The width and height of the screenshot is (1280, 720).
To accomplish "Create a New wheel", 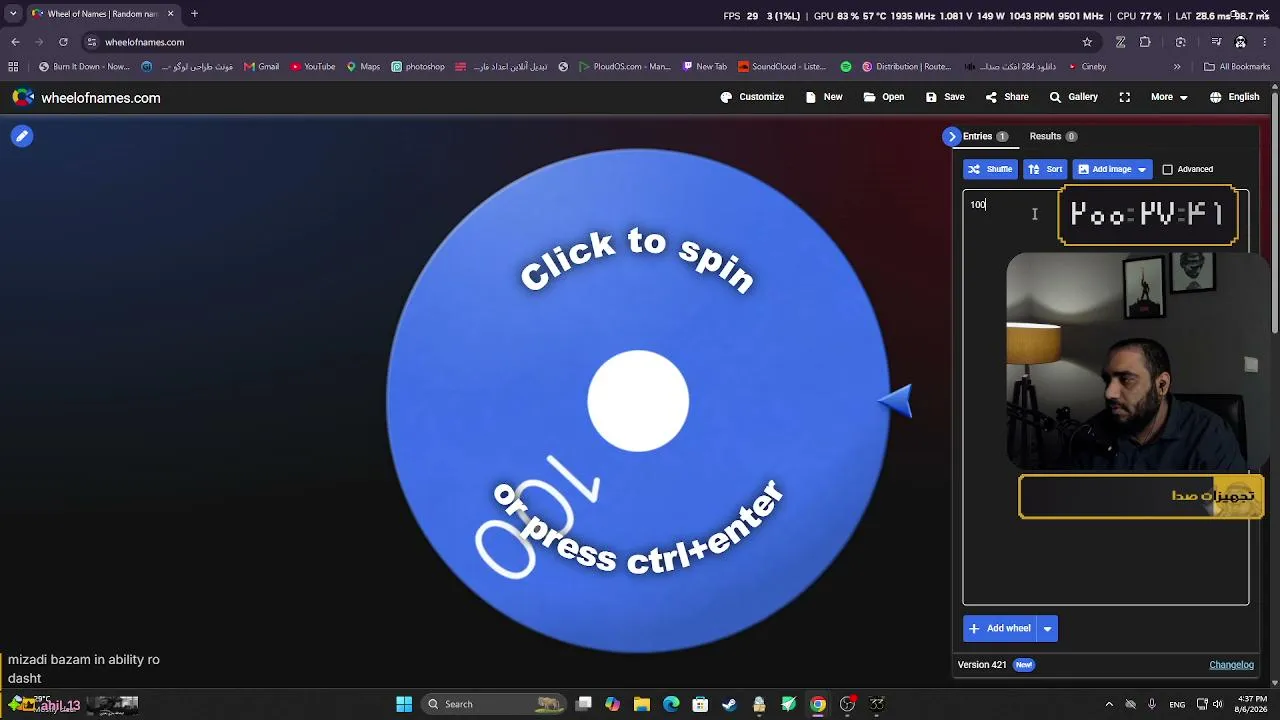I will pyautogui.click(x=824, y=97).
